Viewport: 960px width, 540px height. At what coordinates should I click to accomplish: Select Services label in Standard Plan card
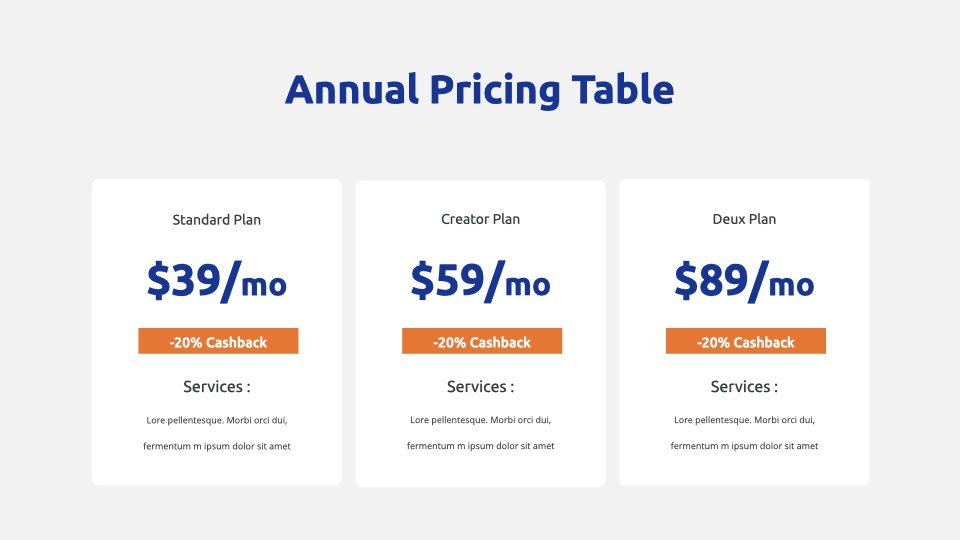click(217, 387)
